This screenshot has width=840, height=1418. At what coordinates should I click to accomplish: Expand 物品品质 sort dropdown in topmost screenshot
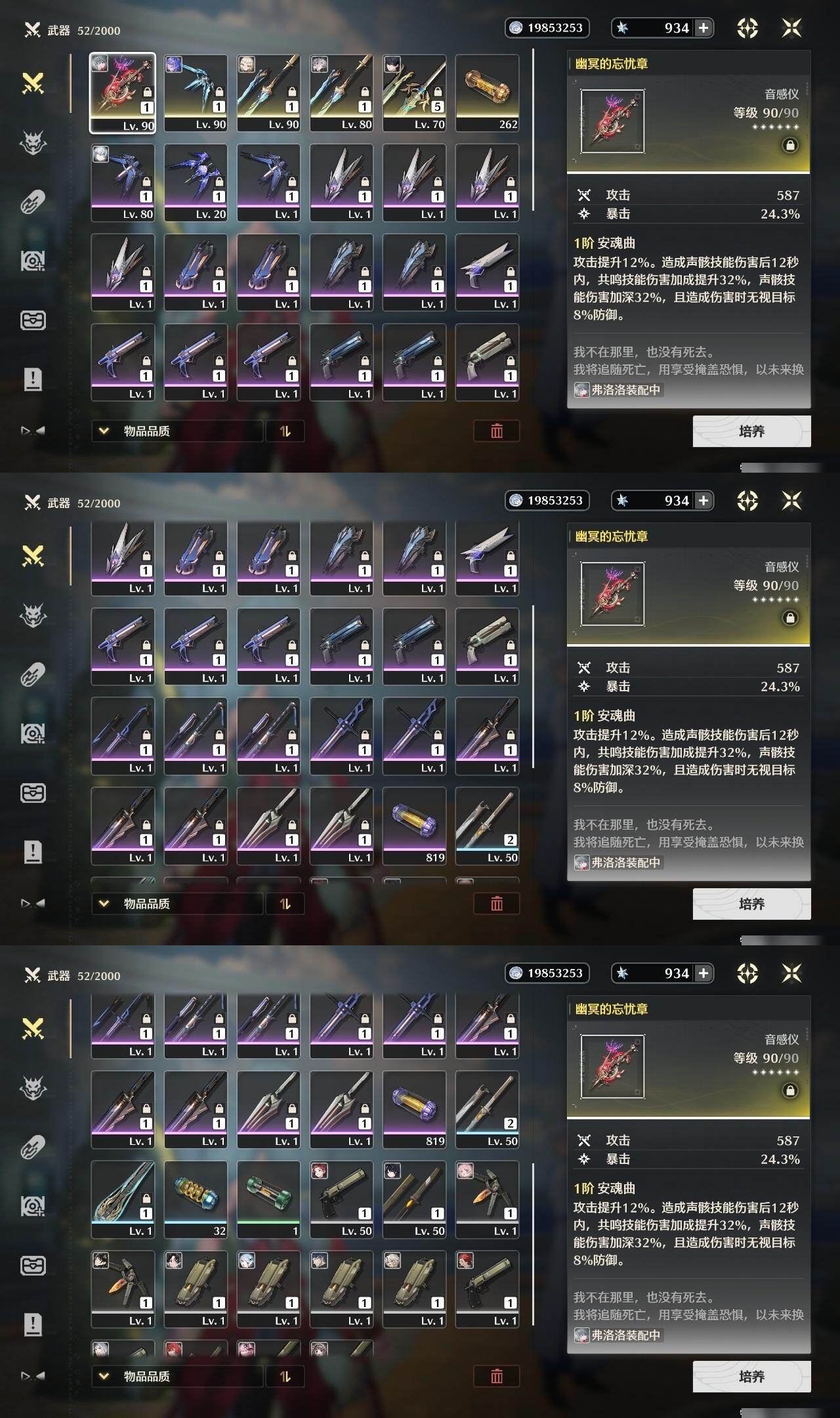[x=177, y=431]
